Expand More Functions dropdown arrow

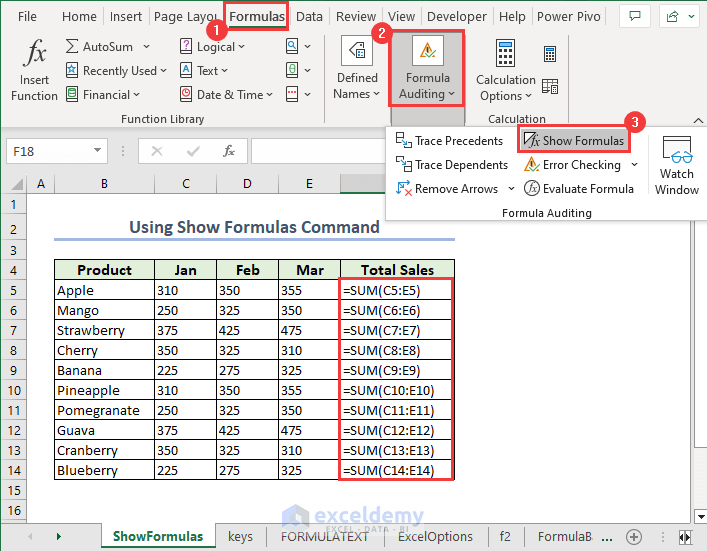[x=308, y=94]
